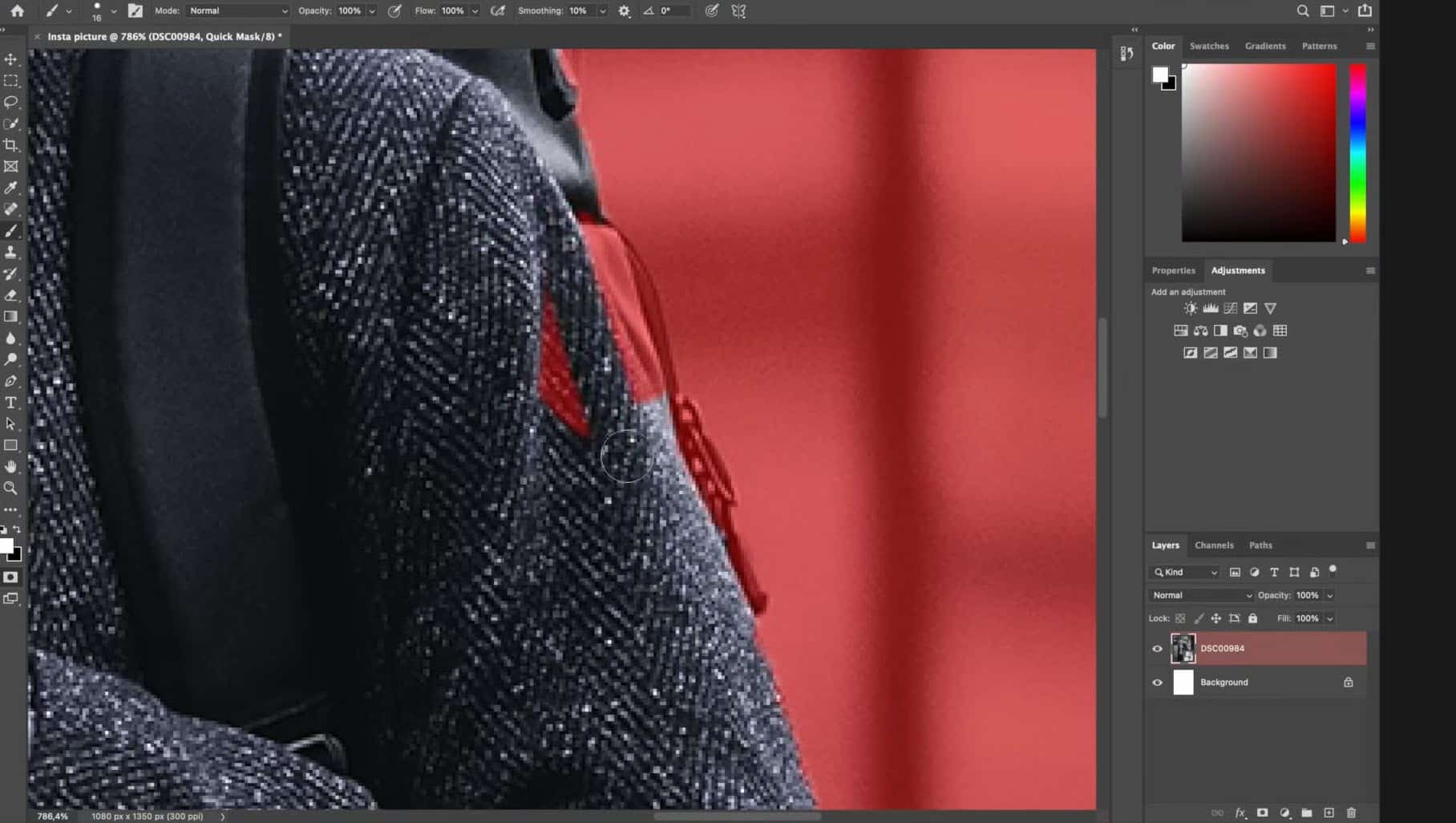This screenshot has height=823, width=1456.
Task: Select the Lasso tool
Action: click(10, 102)
